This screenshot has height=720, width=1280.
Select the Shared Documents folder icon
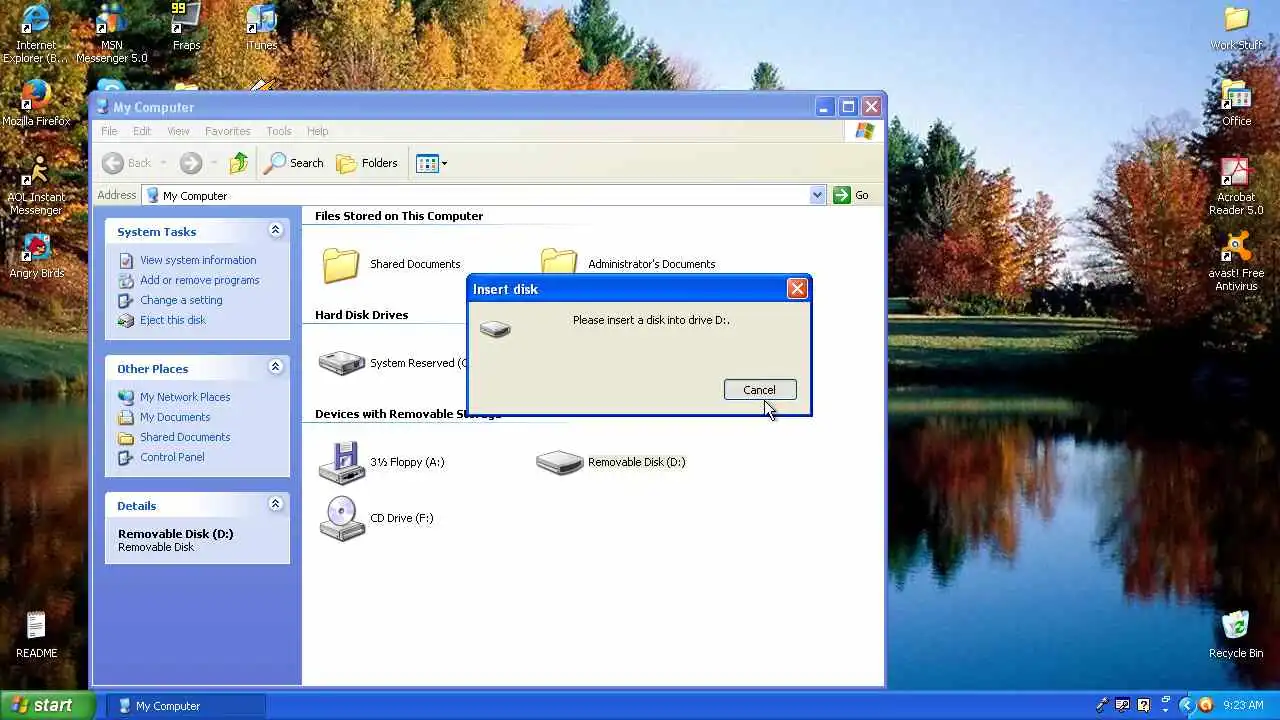pos(341,264)
